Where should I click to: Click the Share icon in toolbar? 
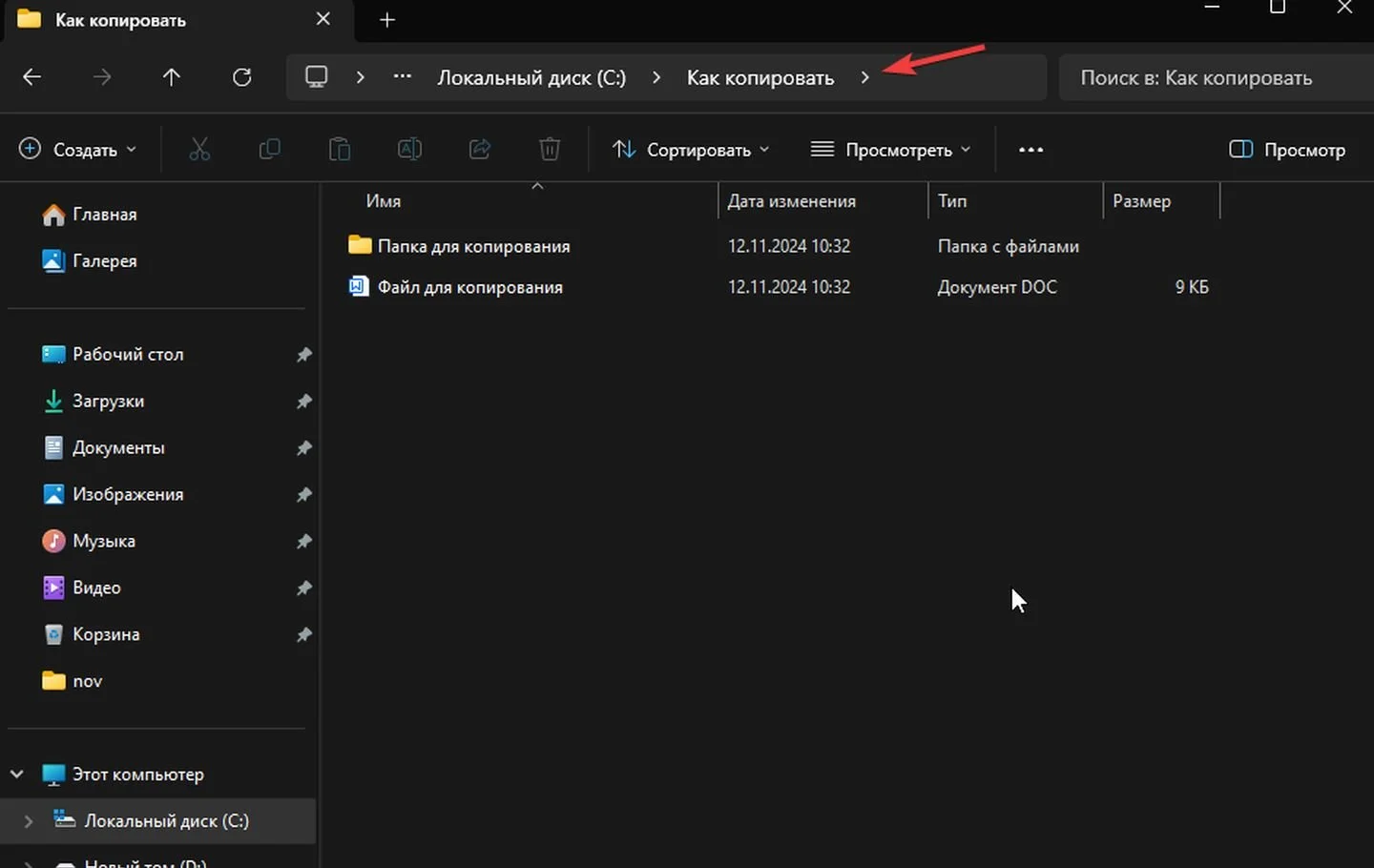[480, 150]
